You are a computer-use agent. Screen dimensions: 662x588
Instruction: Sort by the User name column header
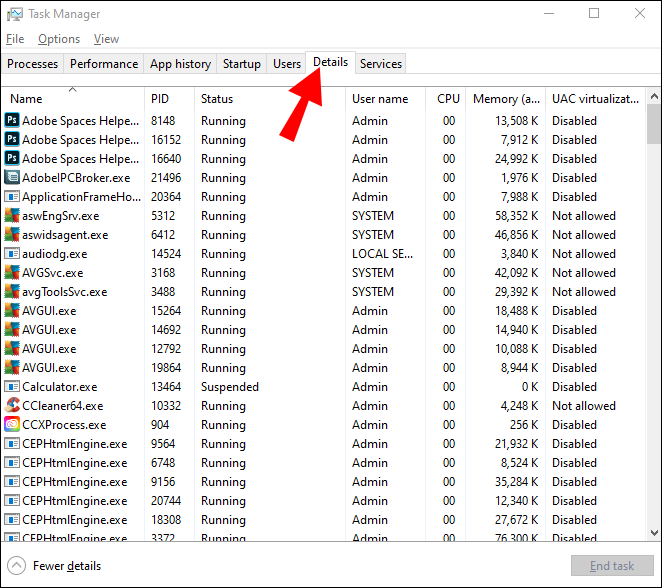click(385, 99)
